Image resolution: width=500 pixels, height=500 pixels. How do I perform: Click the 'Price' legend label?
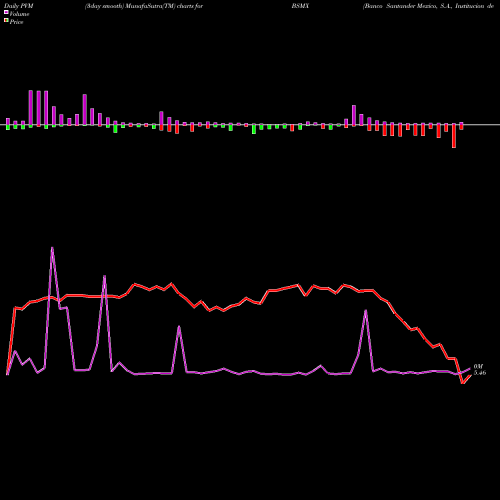pos(16,22)
